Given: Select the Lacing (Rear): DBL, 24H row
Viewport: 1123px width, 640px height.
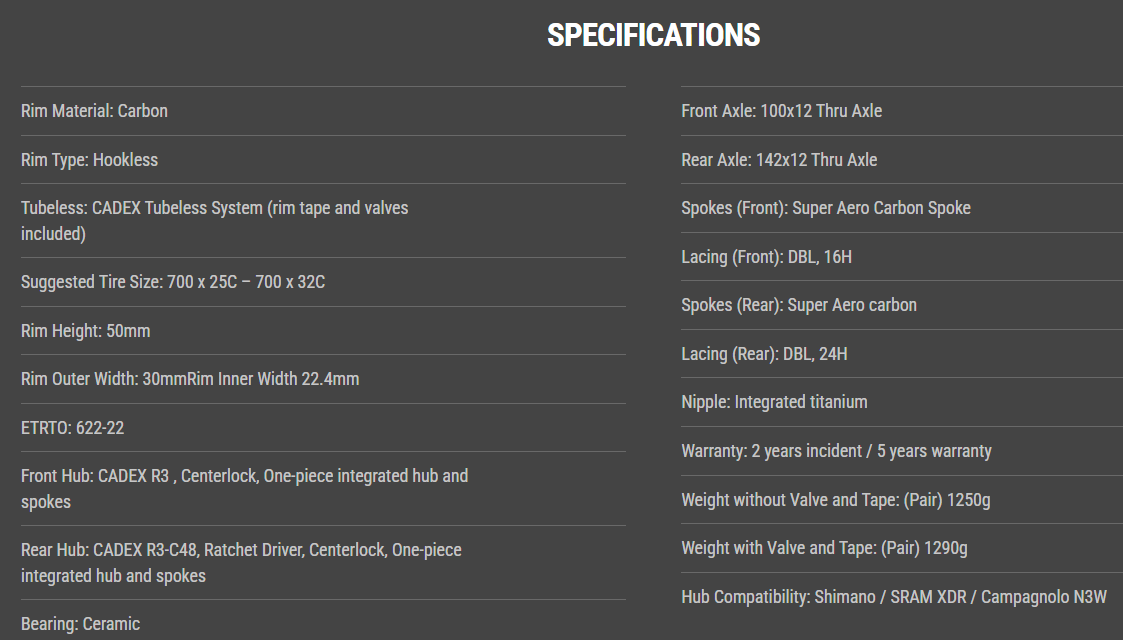Looking at the screenshot, I should click(765, 354).
